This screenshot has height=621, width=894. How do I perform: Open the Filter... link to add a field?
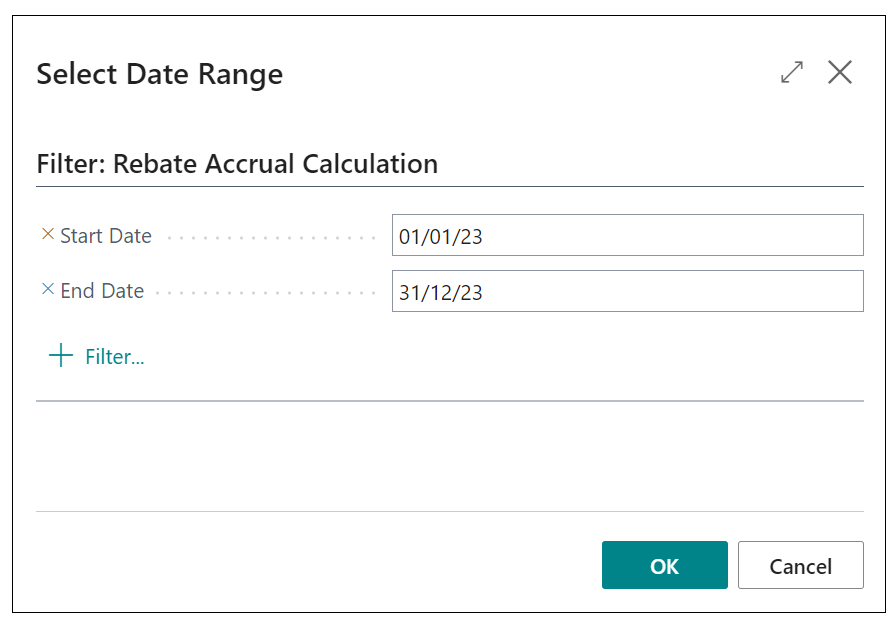point(113,356)
